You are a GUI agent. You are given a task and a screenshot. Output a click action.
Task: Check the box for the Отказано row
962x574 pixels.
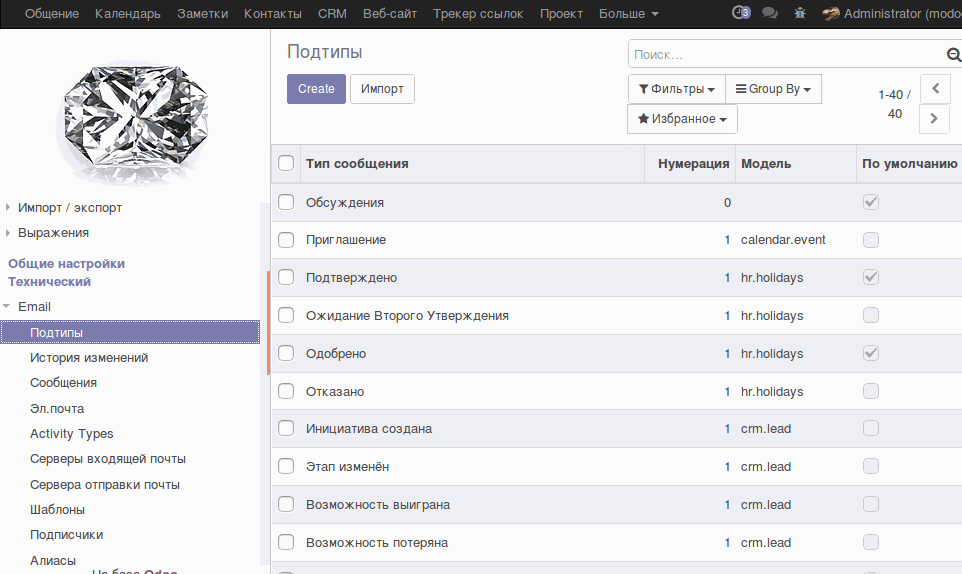pyautogui.click(x=286, y=391)
